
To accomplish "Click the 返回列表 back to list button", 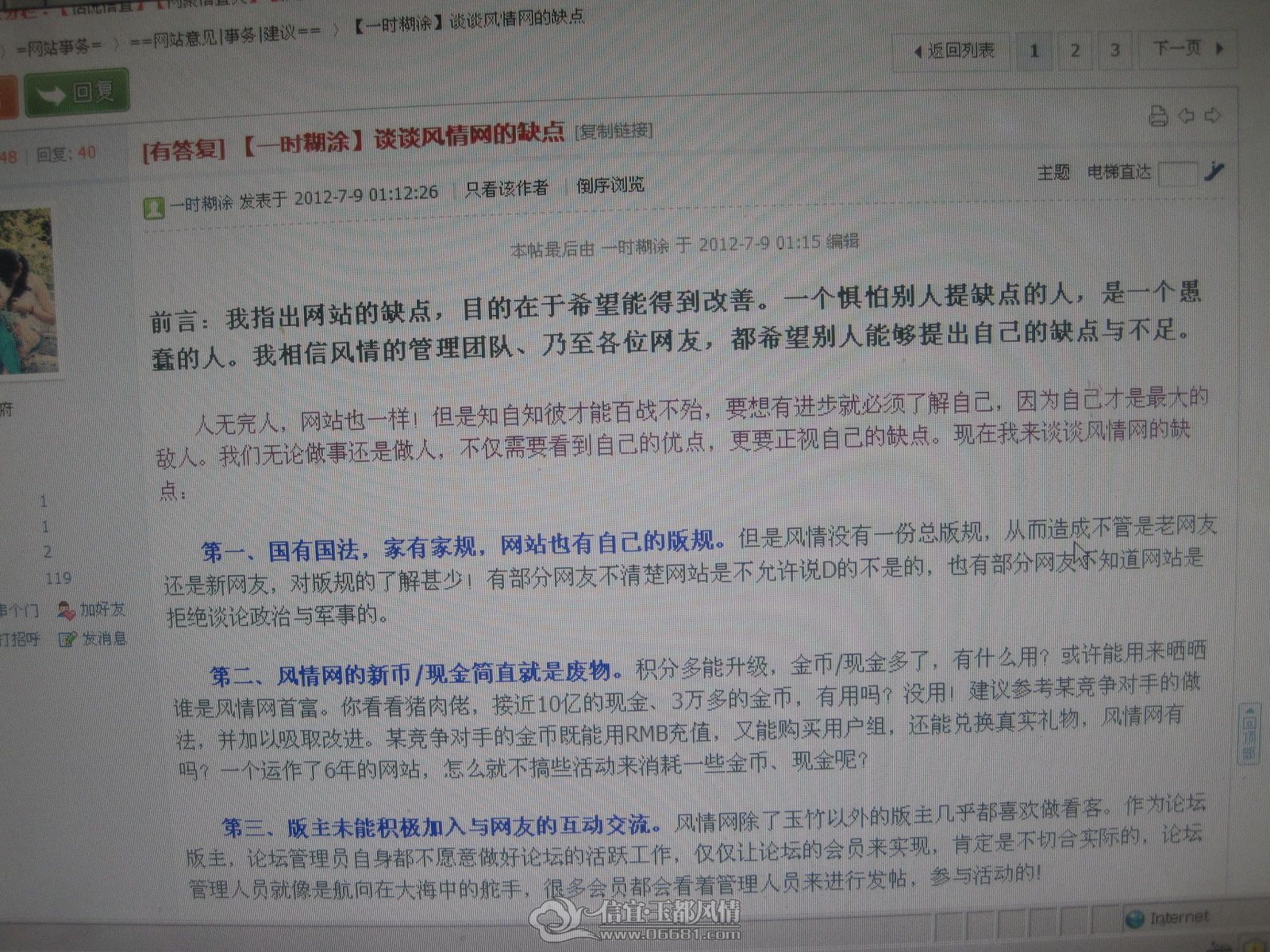I will click(955, 51).
